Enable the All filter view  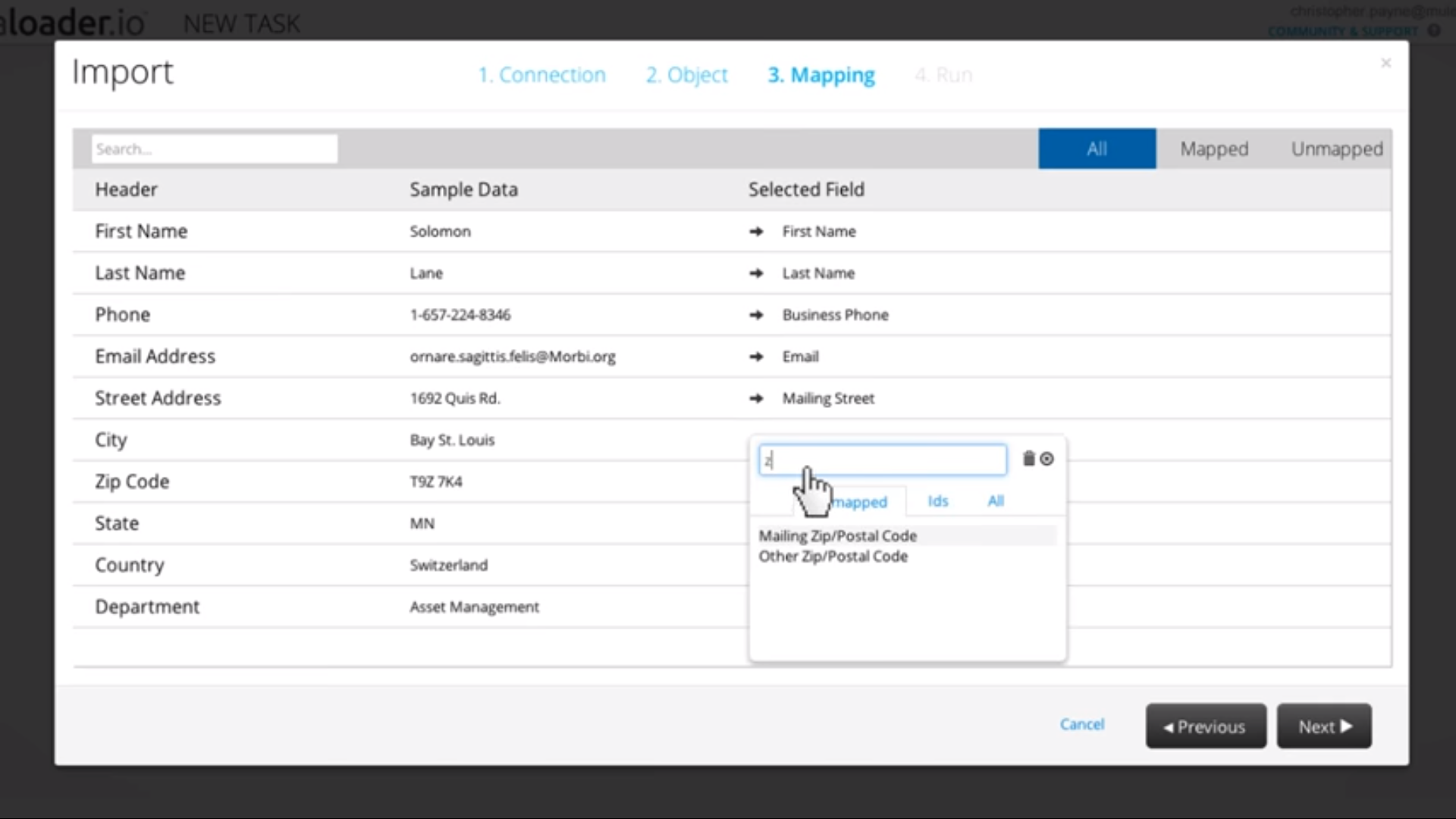[1097, 149]
